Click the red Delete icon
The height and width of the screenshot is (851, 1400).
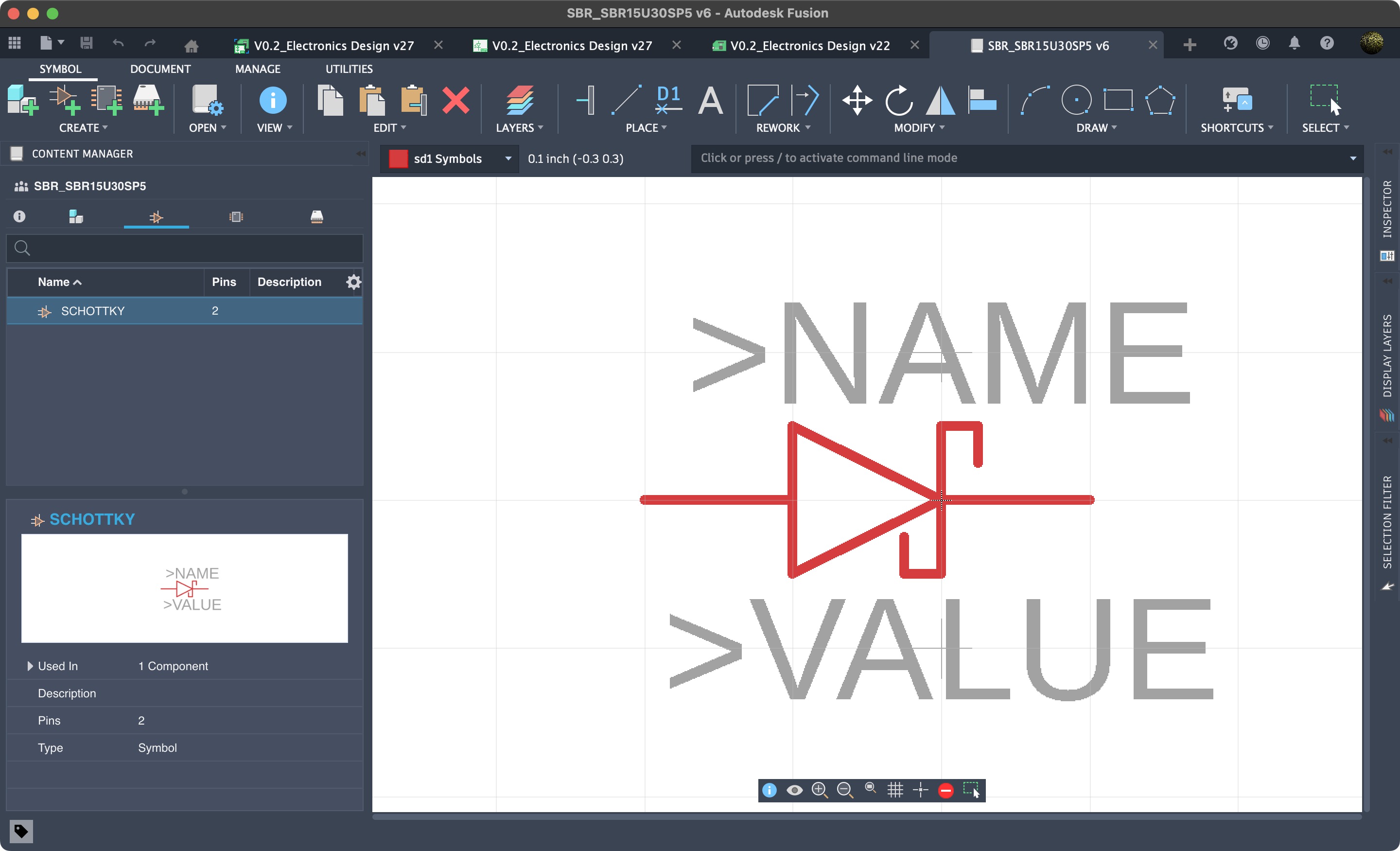455,101
